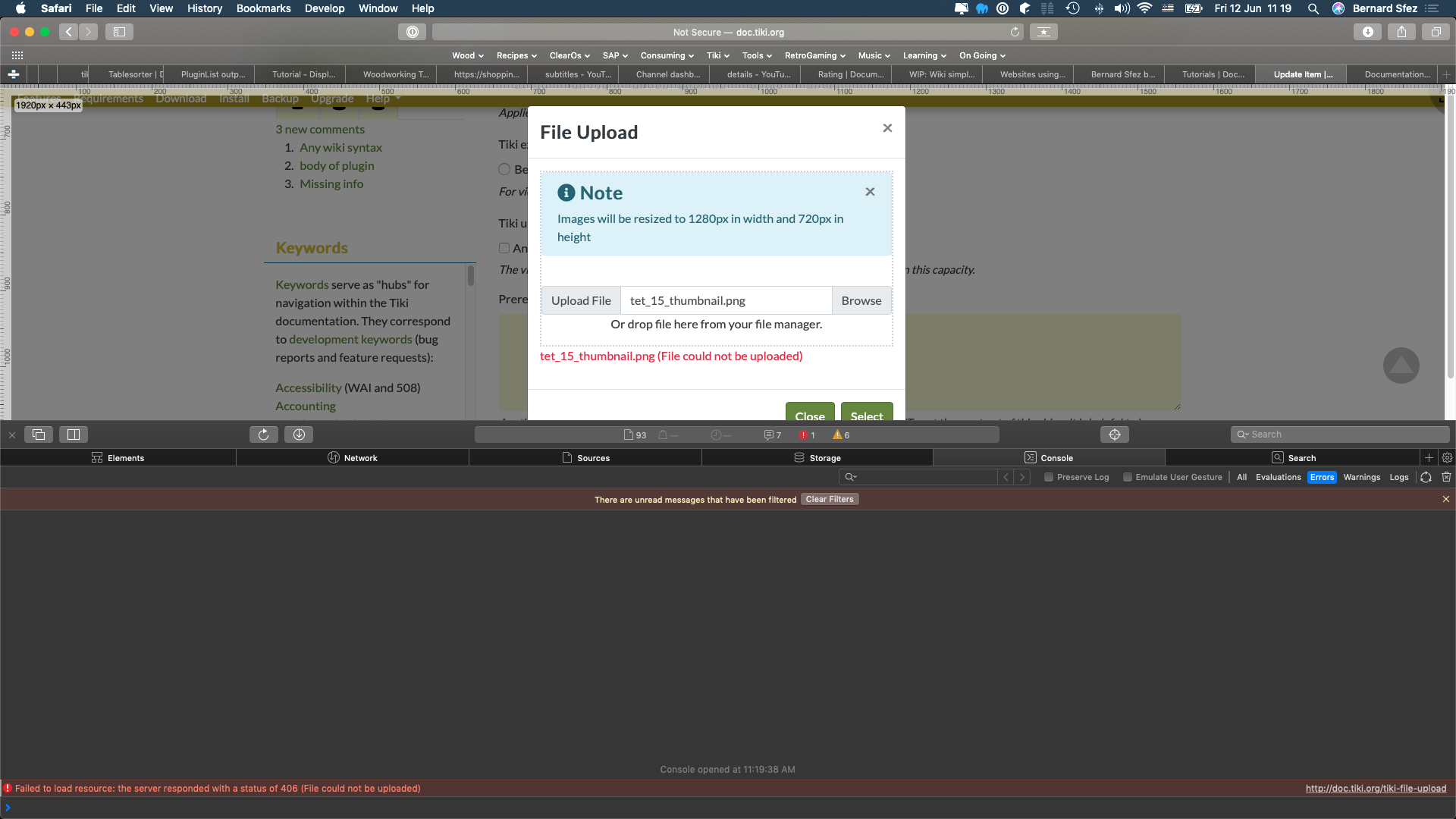Viewport: 1456px width, 819px height.
Task: Expand the Recipes bookmarks folder
Action: point(516,55)
